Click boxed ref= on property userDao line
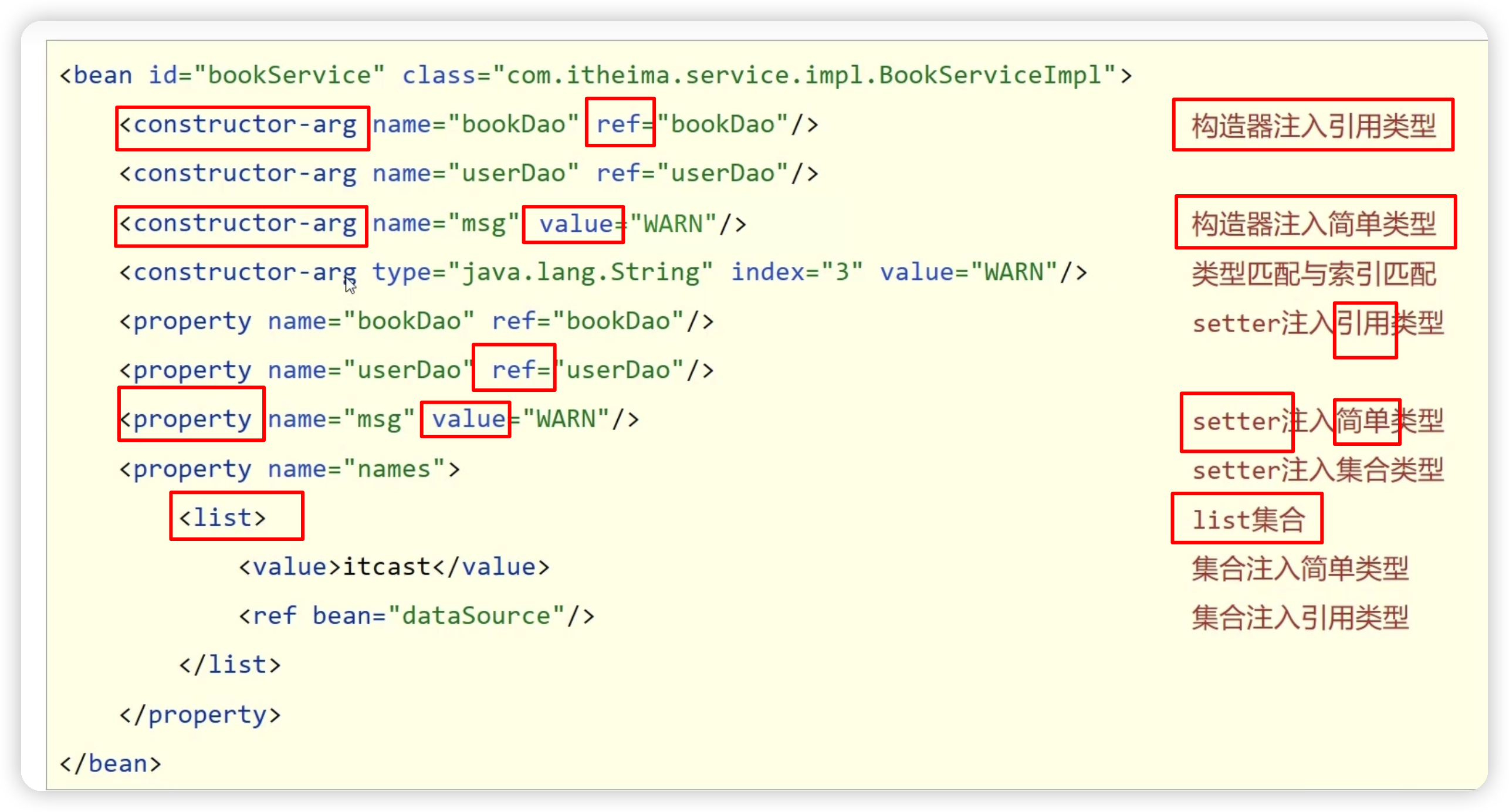 (514, 368)
